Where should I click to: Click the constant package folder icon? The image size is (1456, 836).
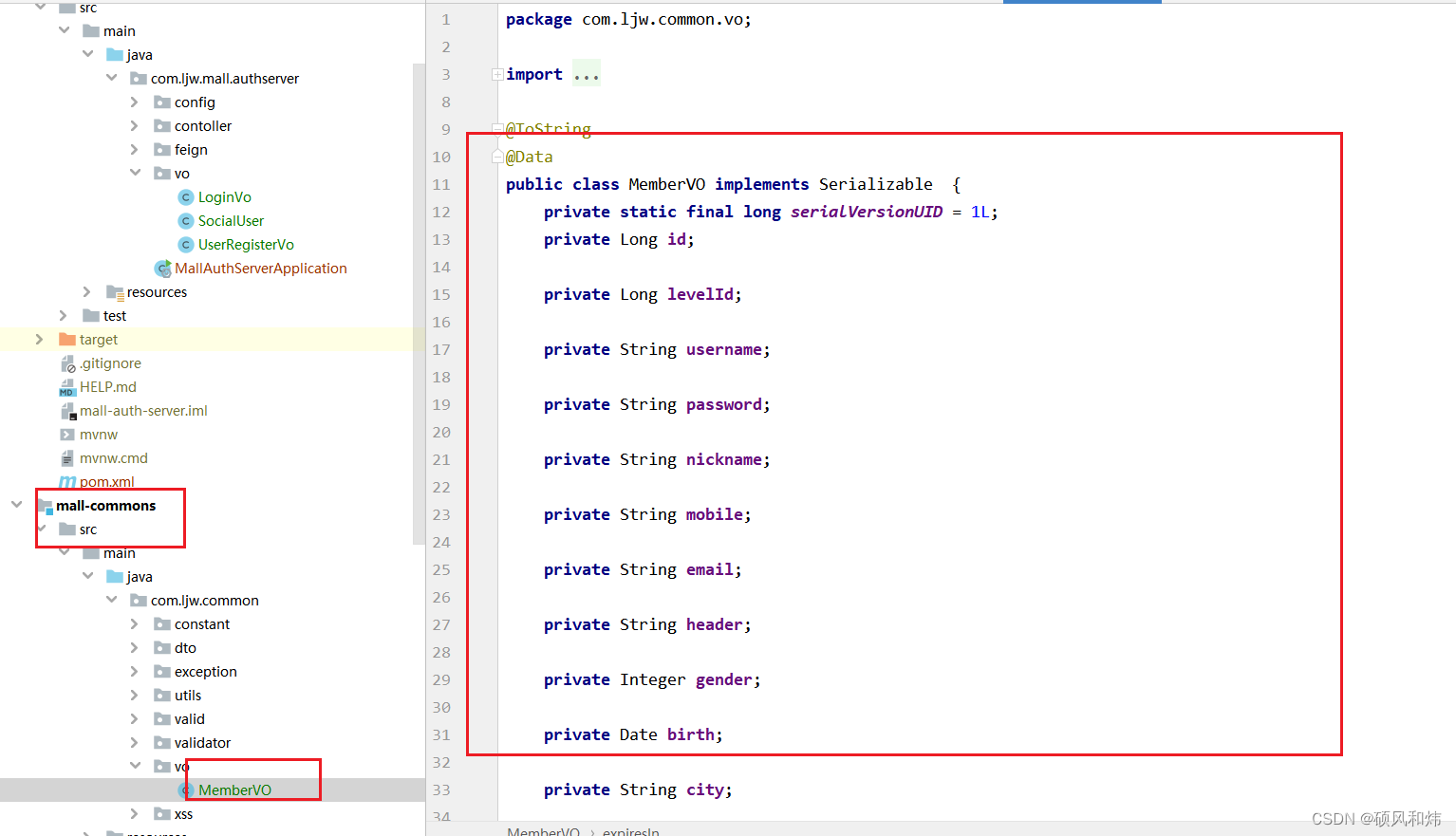162,624
